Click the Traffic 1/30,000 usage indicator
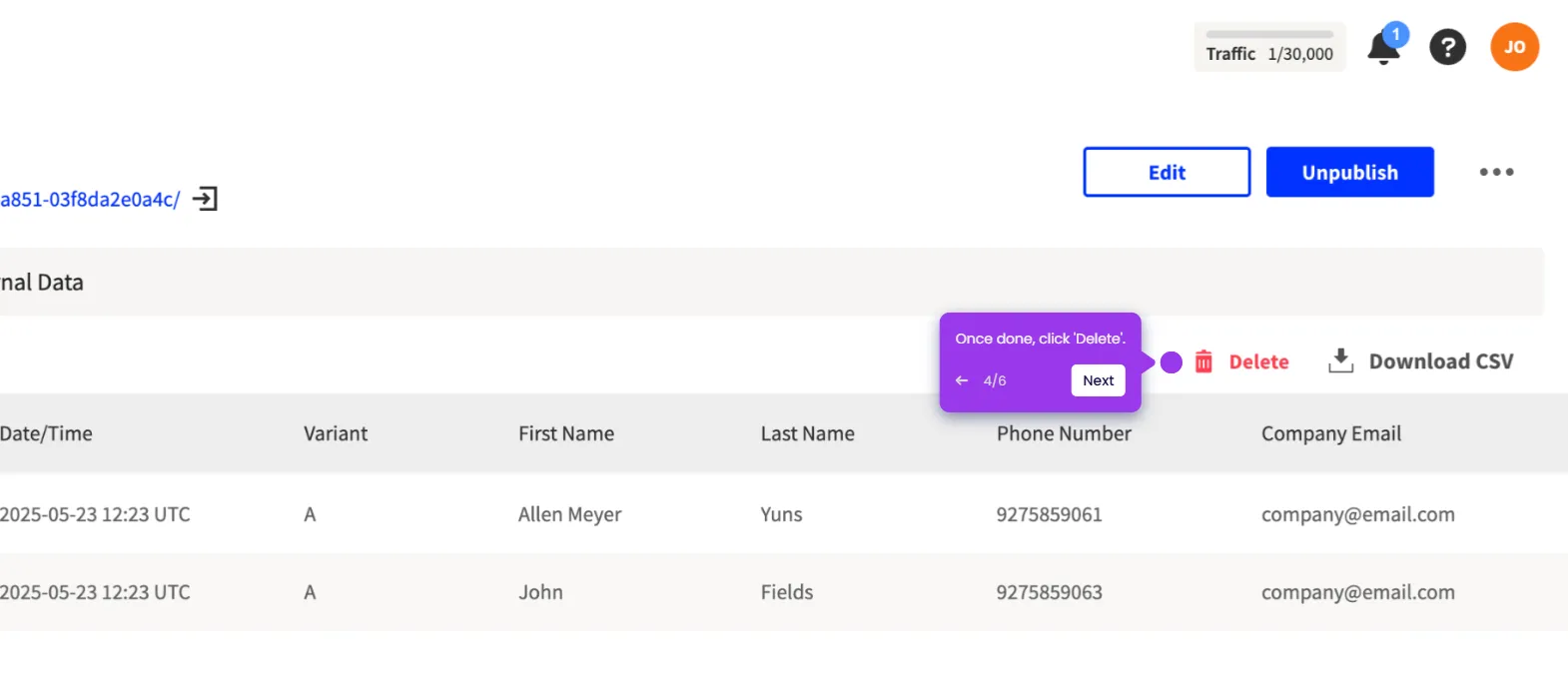The width and height of the screenshot is (1568, 693). coord(1269,47)
